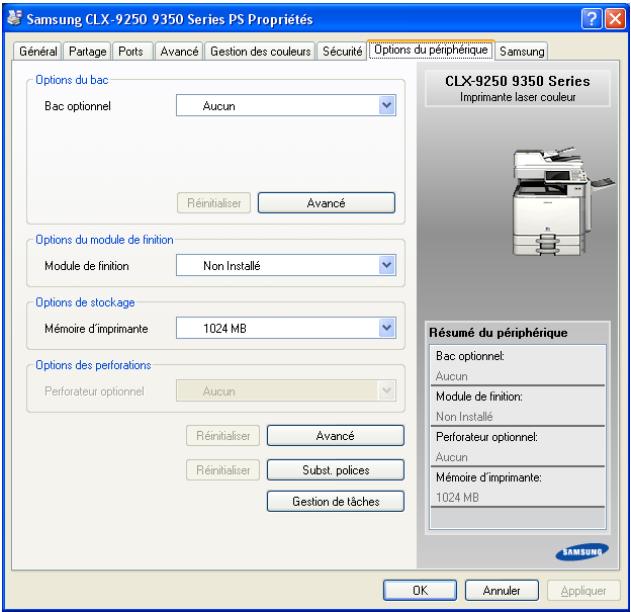Expand the Bac optionnel dropdown
631x612 pixels.
coord(286,106)
